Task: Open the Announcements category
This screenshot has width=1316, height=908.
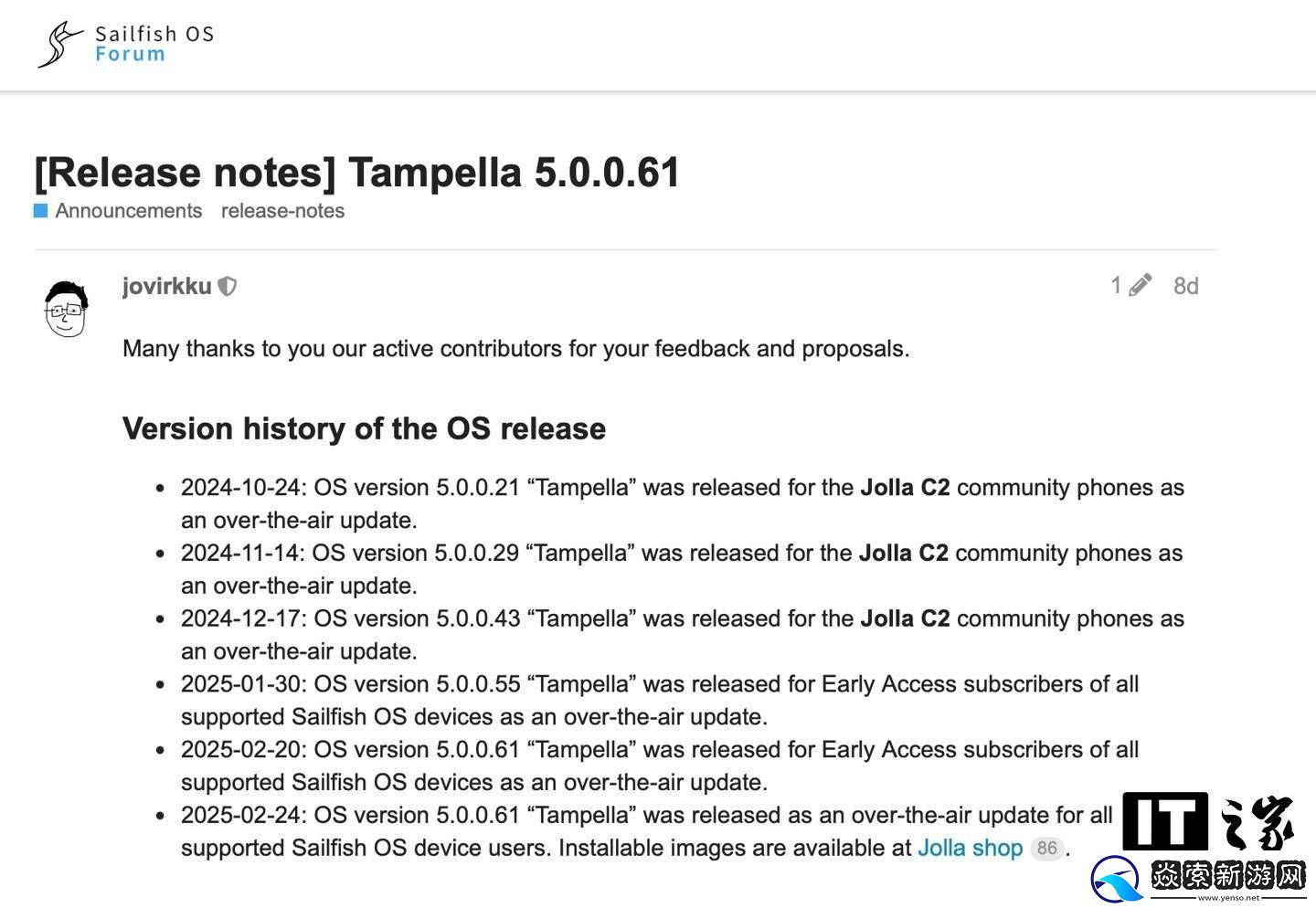Action: tap(128, 211)
